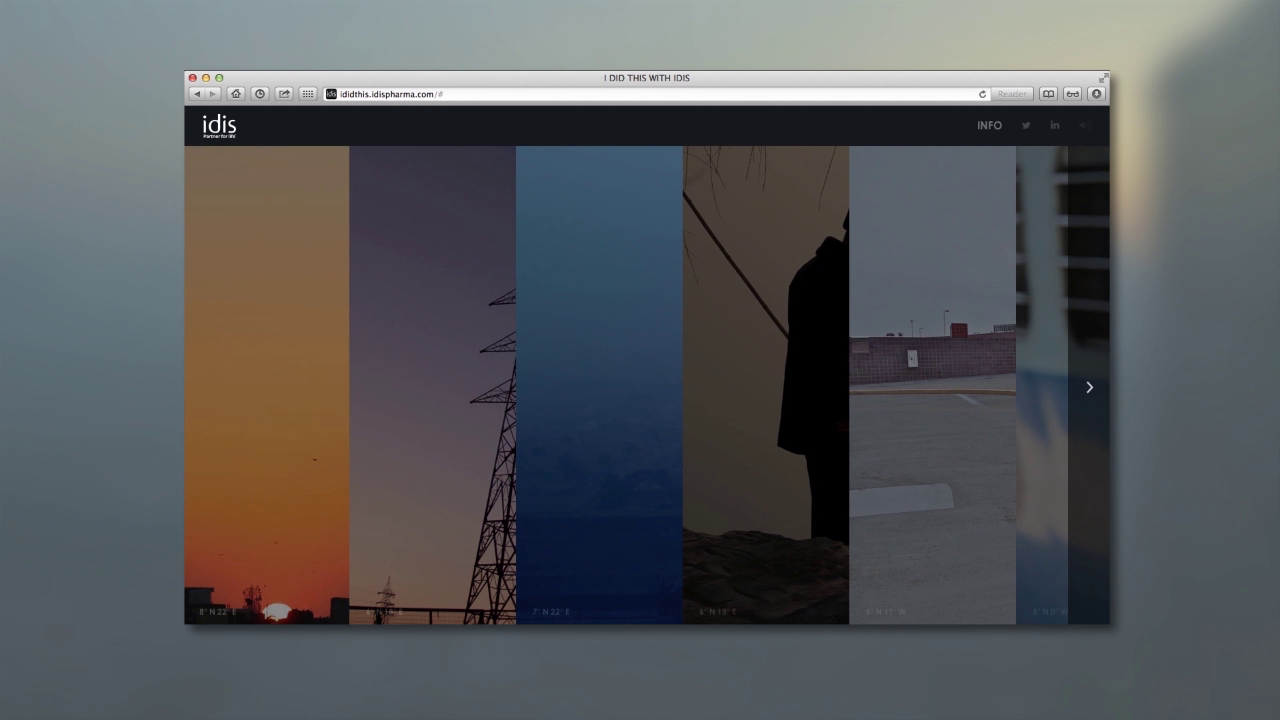Viewport: 1280px width, 720px height.
Task: Open the dark coat silhouette photo strip
Action: click(x=766, y=385)
